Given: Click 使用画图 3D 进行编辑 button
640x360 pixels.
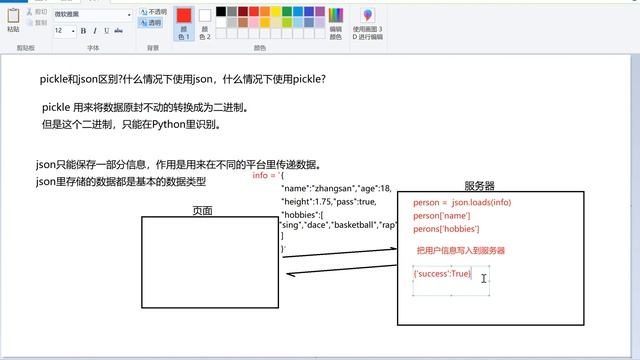Looking at the screenshot, I should click(x=367, y=24).
